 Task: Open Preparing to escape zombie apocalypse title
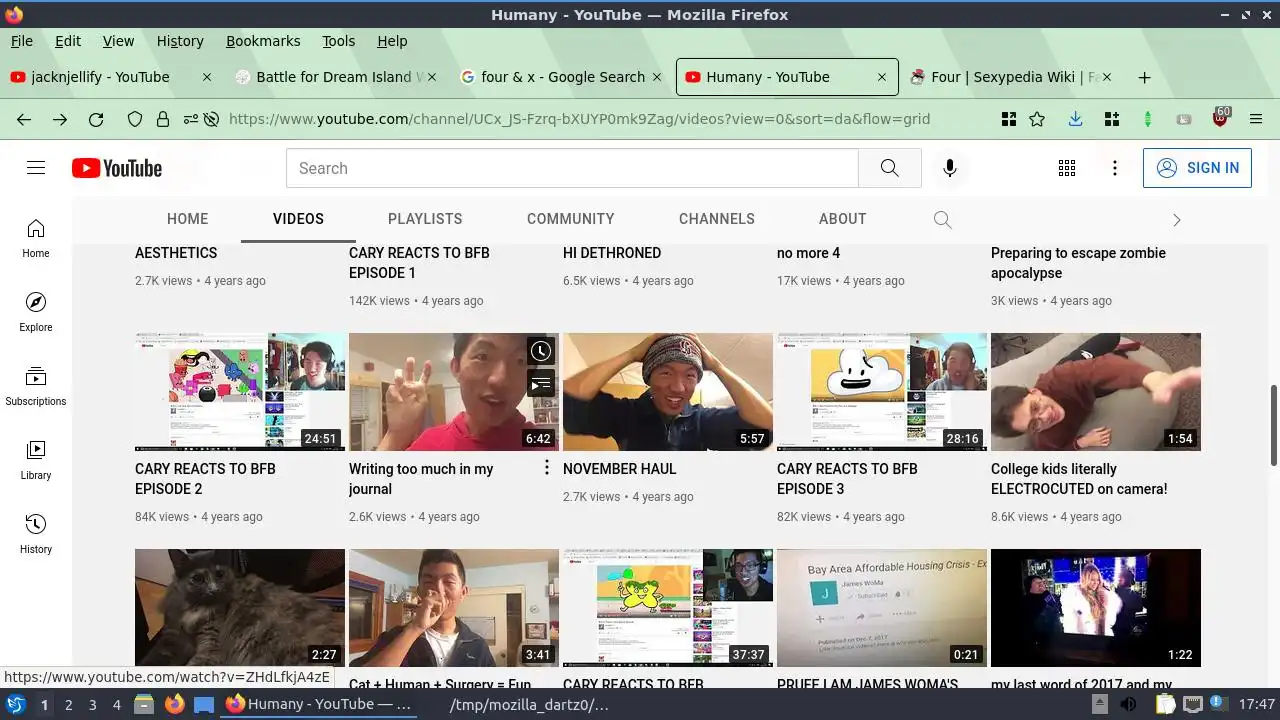pos(1078,263)
